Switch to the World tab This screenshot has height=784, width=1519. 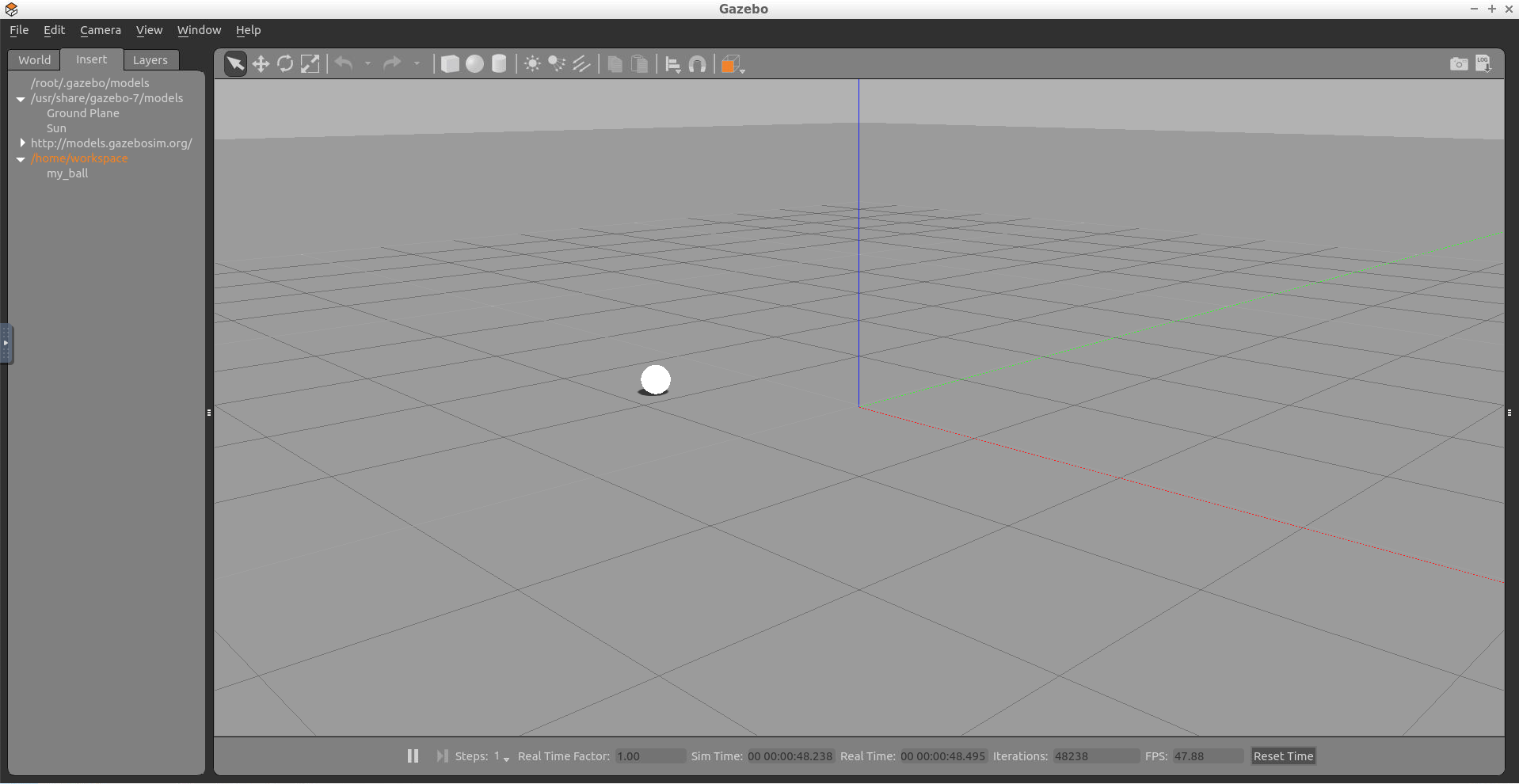point(34,60)
